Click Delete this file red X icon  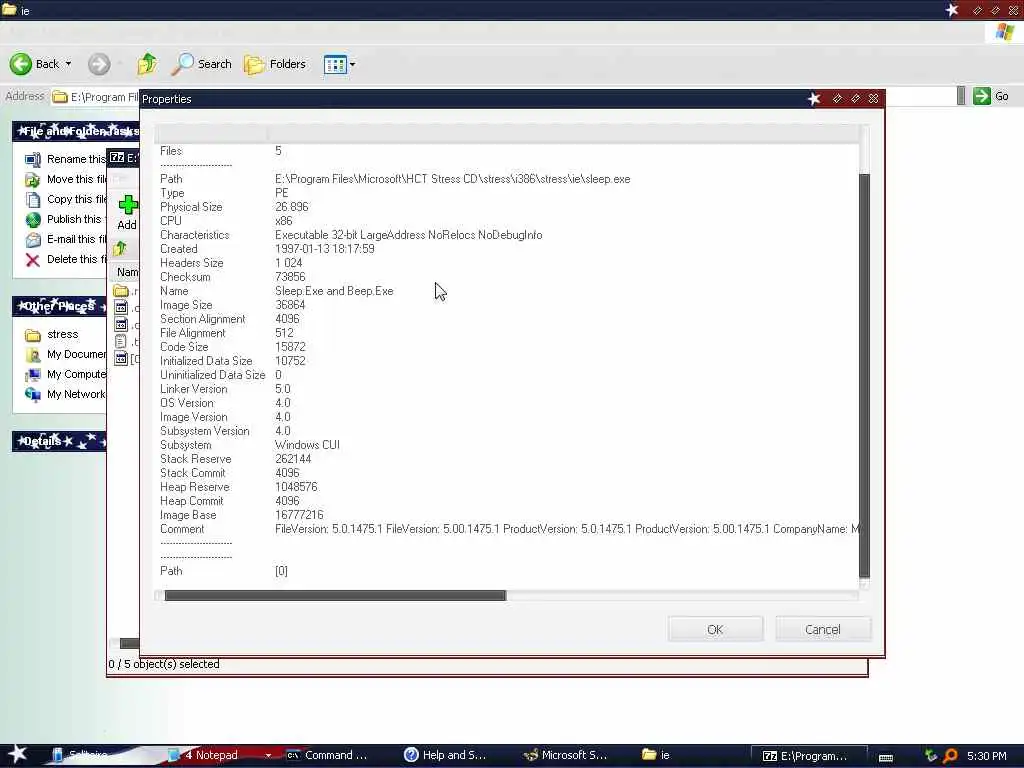tap(33, 260)
